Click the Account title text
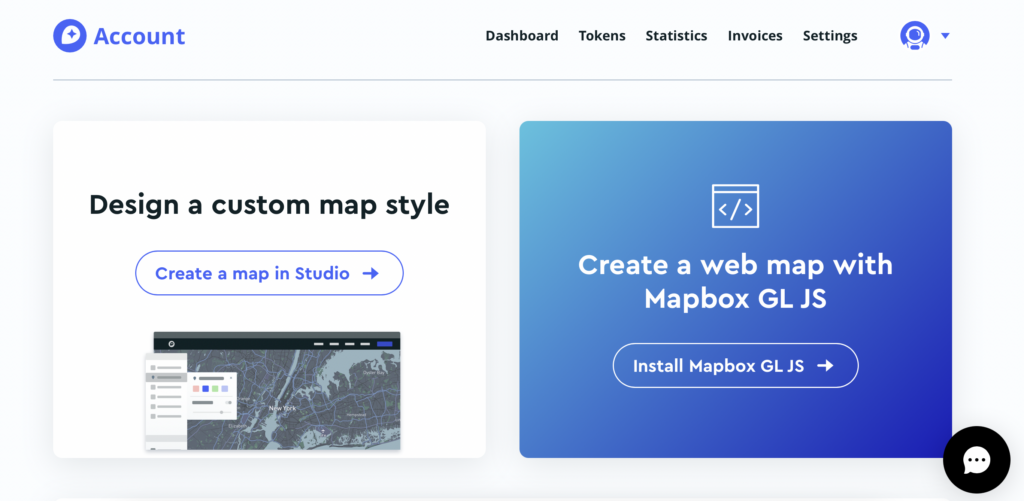The height and width of the screenshot is (501, 1024). (x=139, y=36)
